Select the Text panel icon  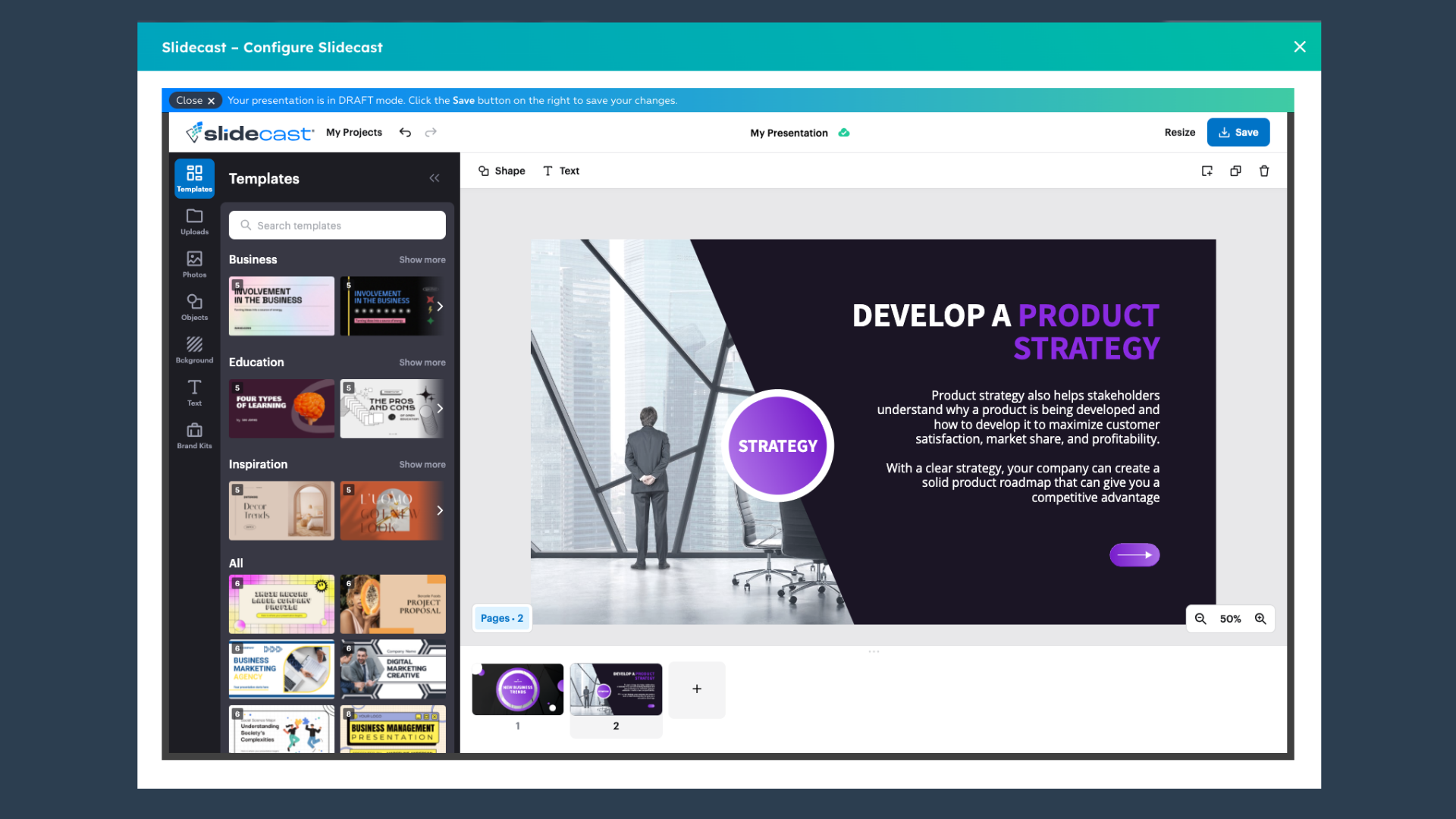click(194, 392)
